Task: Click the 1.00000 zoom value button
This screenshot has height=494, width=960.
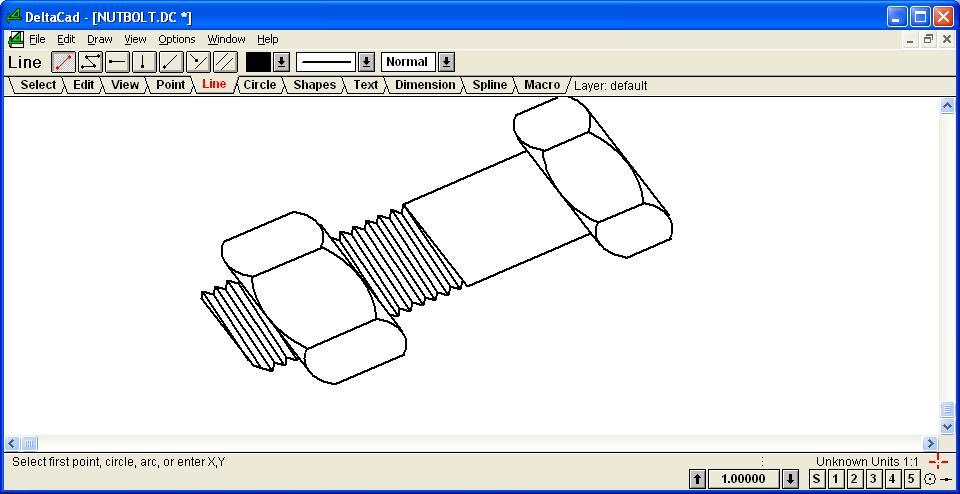Action: (743, 479)
